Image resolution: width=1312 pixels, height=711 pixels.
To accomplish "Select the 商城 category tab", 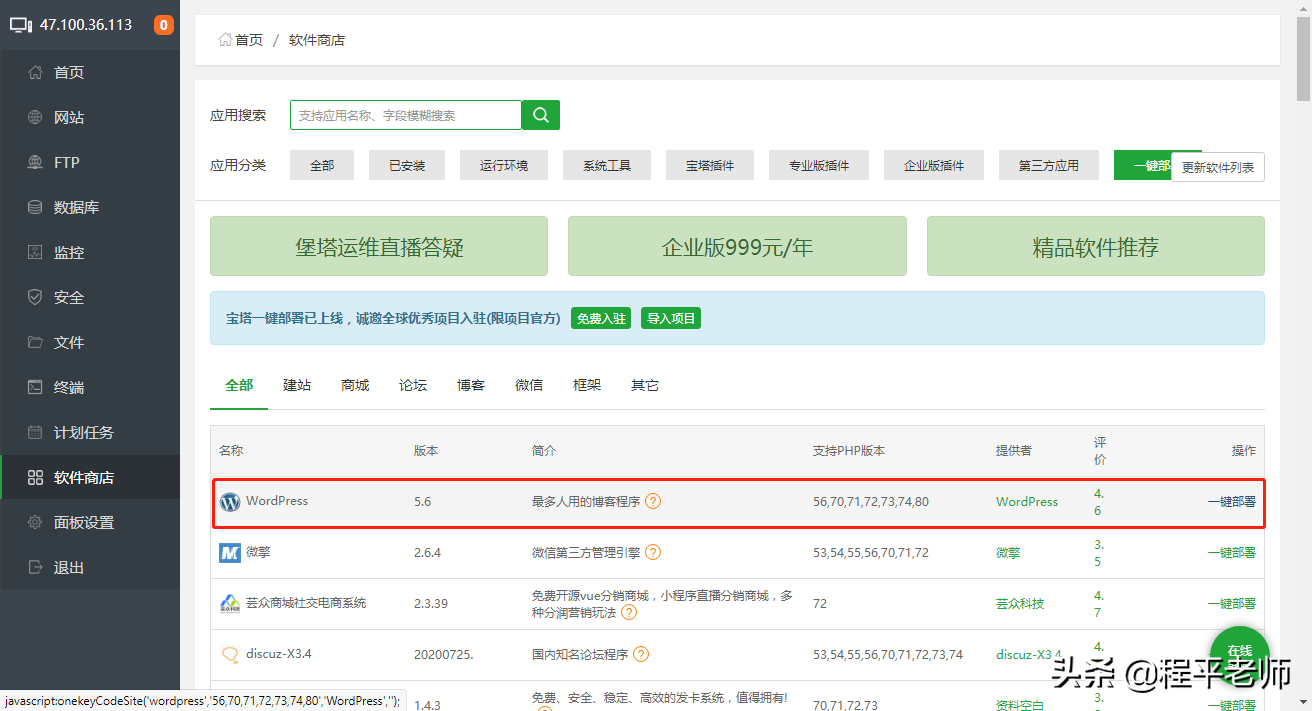I will tap(355, 385).
